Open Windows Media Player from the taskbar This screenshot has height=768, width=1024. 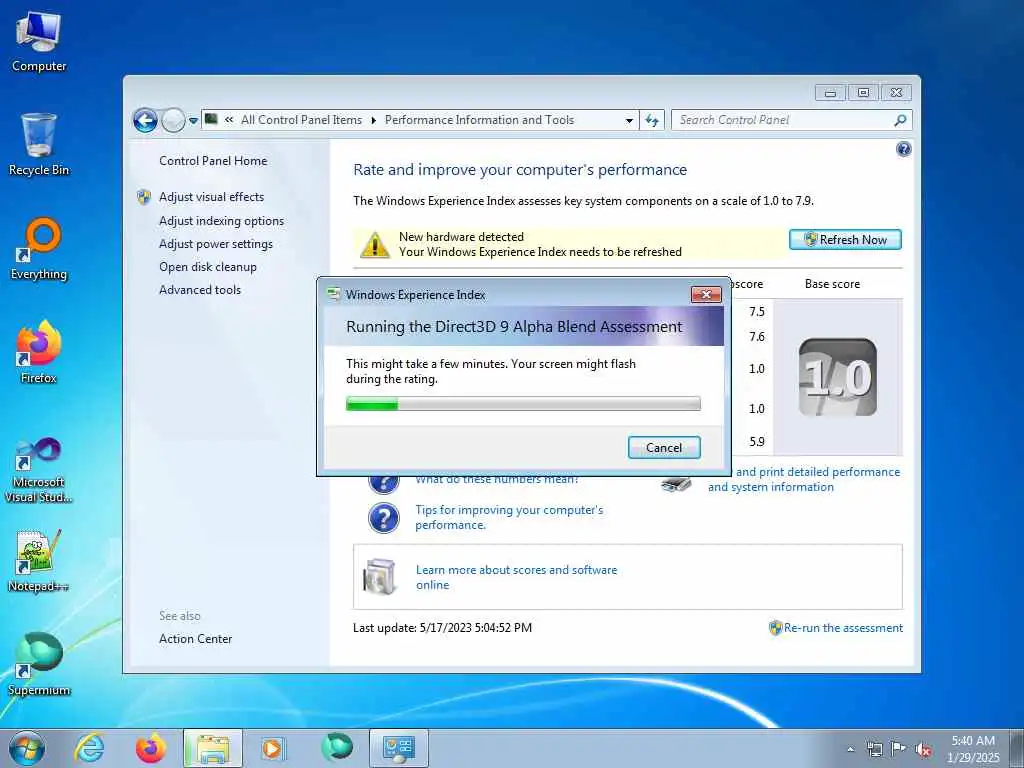[x=272, y=748]
